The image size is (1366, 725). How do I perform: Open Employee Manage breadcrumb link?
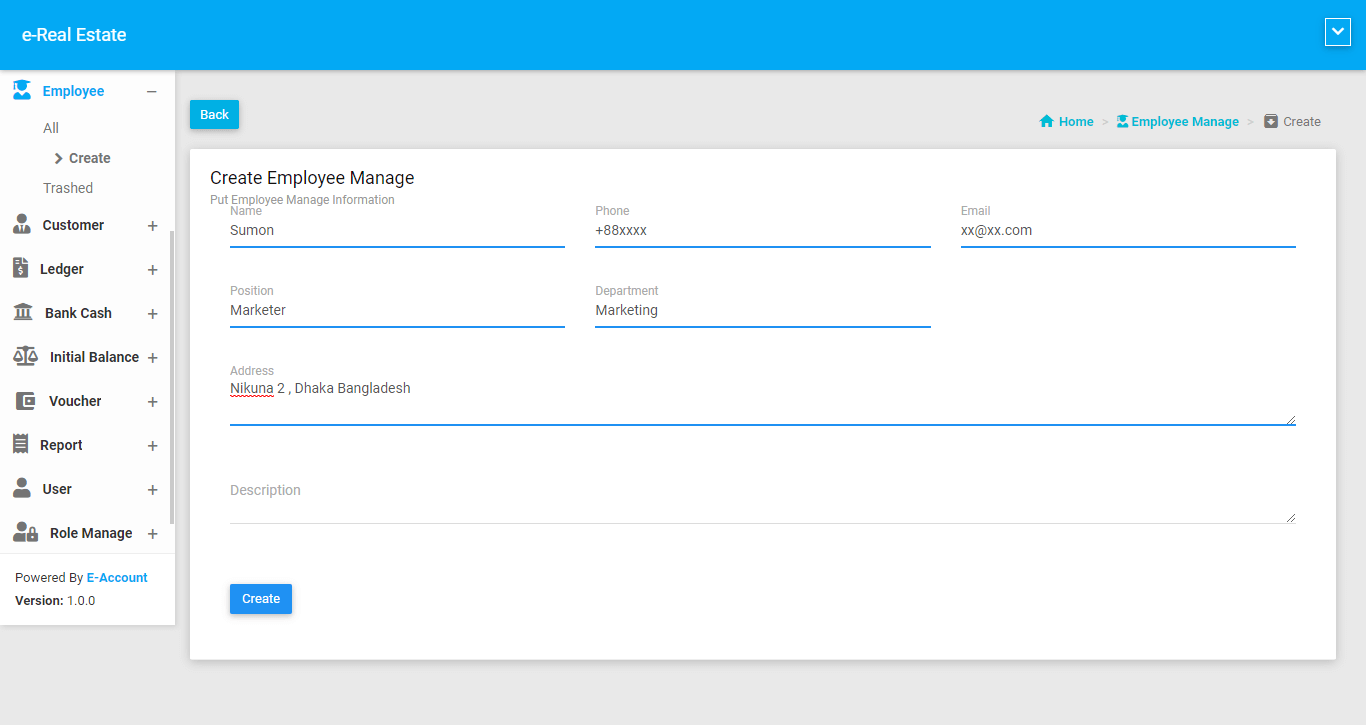tap(1184, 122)
